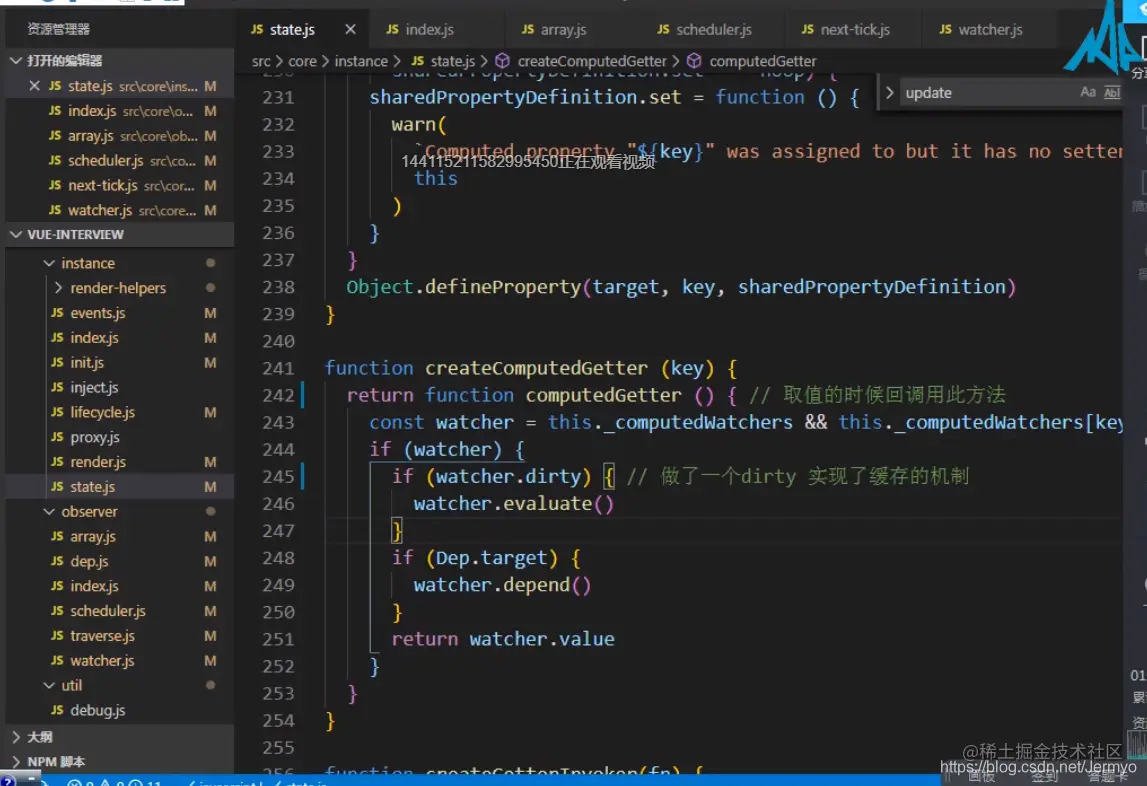
Task: Click createComputedGetter breadcrumb symbol
Action: (x=592, y=61)
